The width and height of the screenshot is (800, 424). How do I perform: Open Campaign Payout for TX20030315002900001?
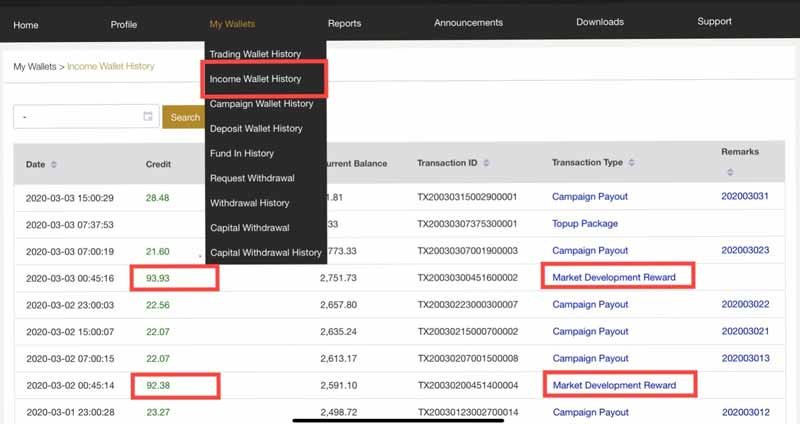click(590, 196)
